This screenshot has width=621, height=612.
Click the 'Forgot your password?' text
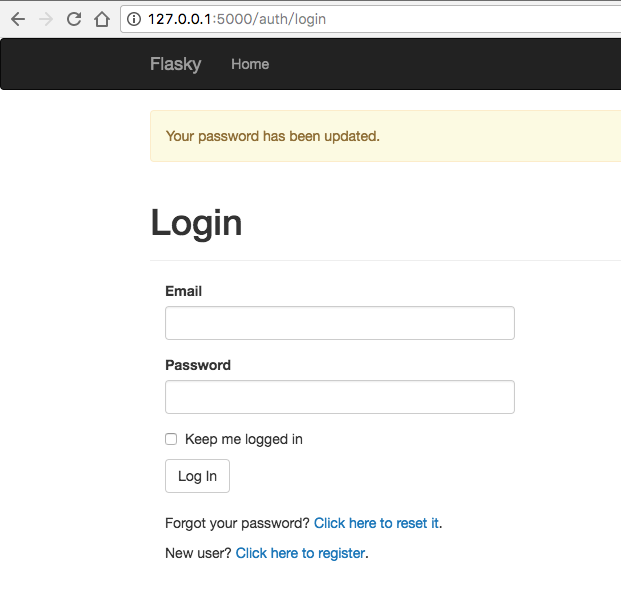click(237, 523)
